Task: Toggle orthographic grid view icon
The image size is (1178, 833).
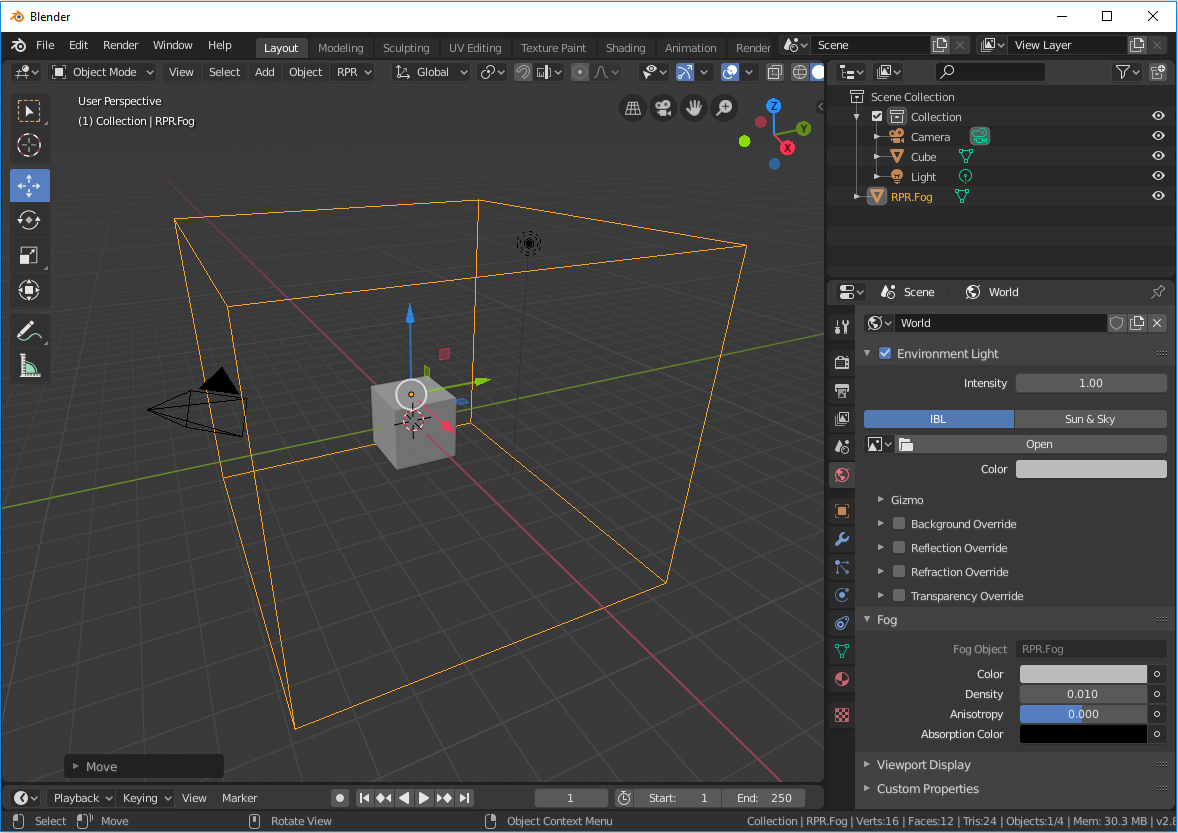Action: 633,109
